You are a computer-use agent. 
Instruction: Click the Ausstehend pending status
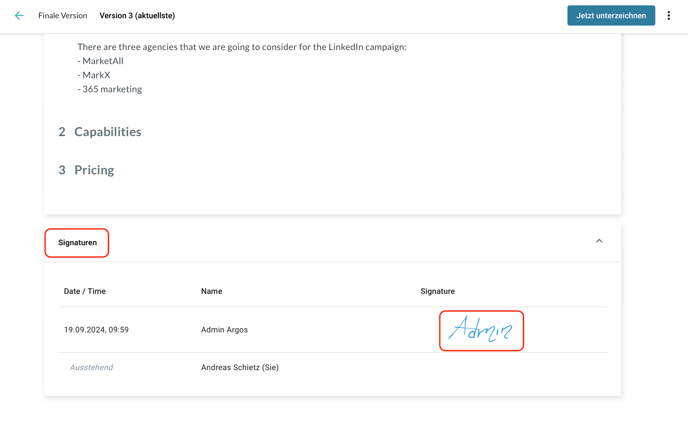click(91, 368)
